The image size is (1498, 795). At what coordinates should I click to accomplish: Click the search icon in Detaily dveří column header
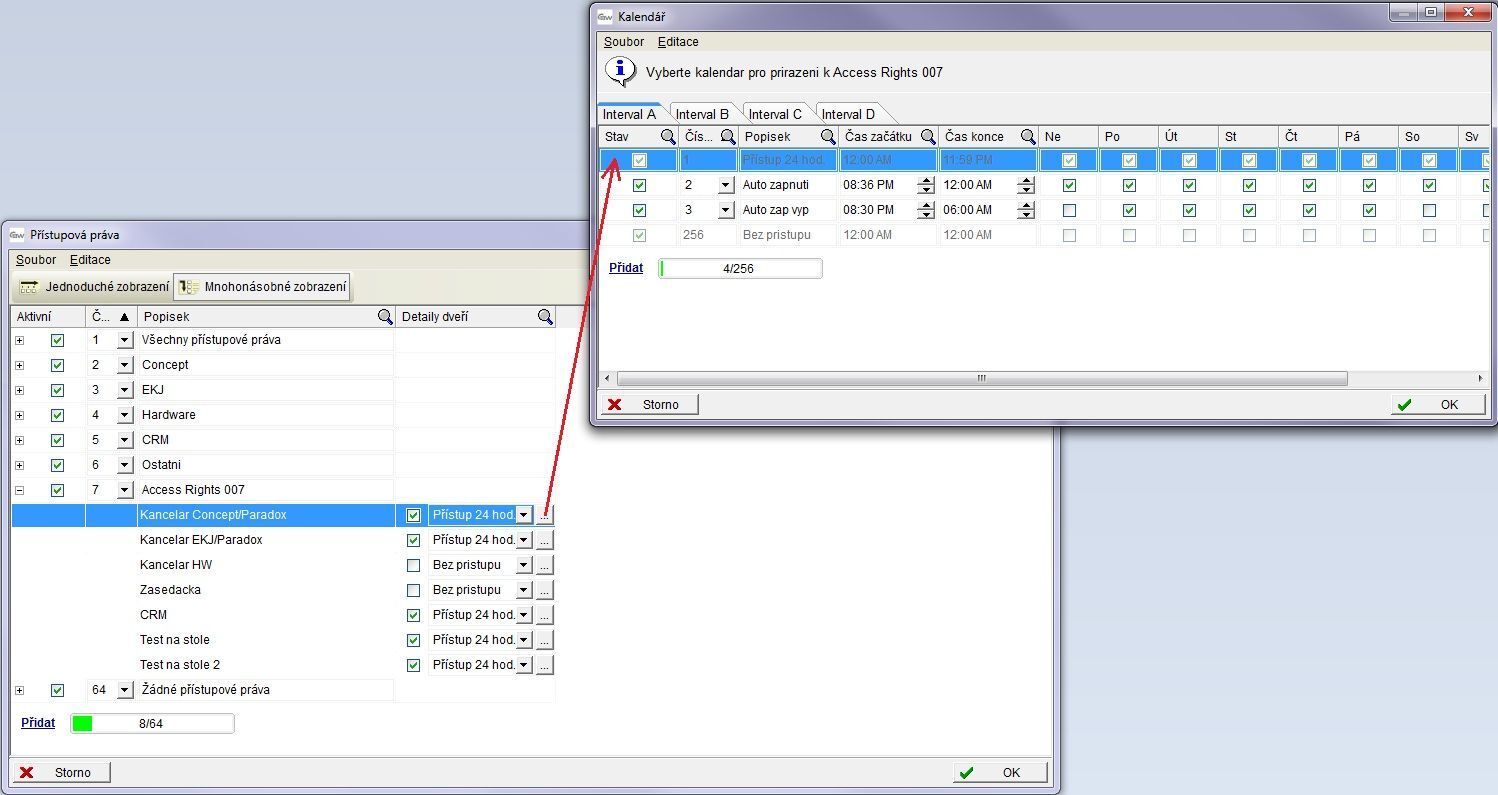coord(545,317)
